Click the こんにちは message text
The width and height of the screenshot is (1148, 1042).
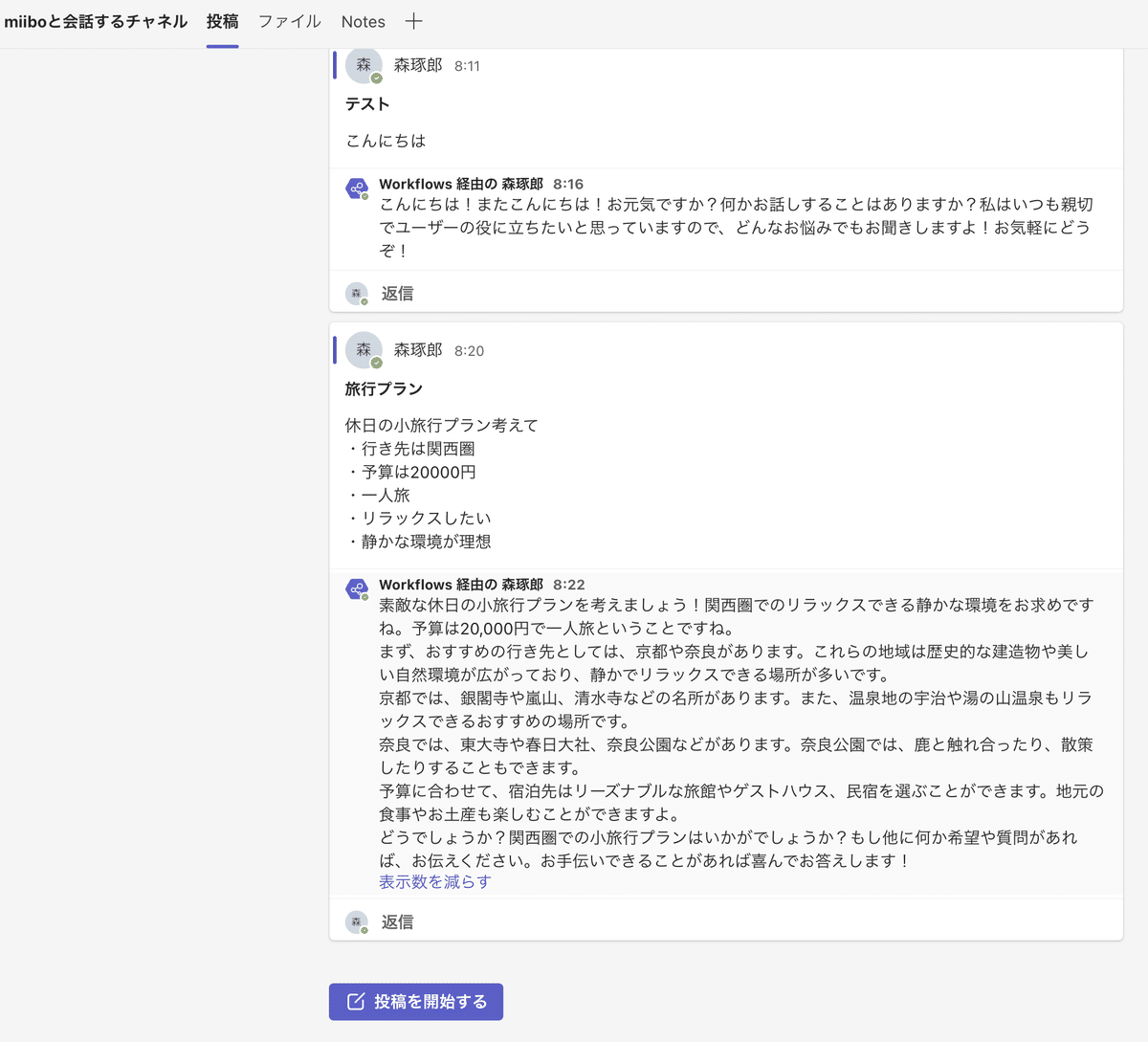pos(386,141)
